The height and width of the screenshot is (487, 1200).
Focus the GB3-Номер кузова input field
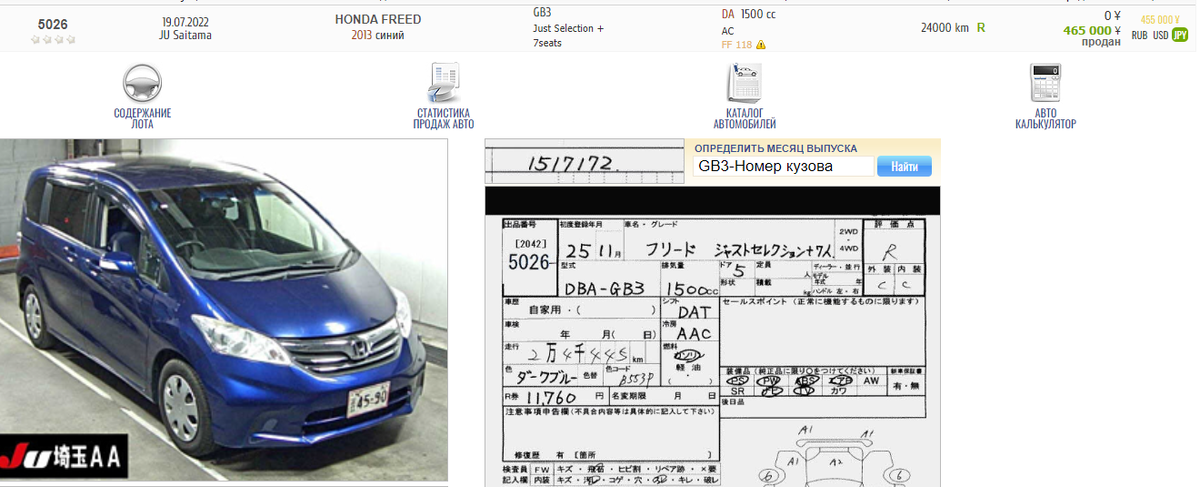(x=783, y=167)
